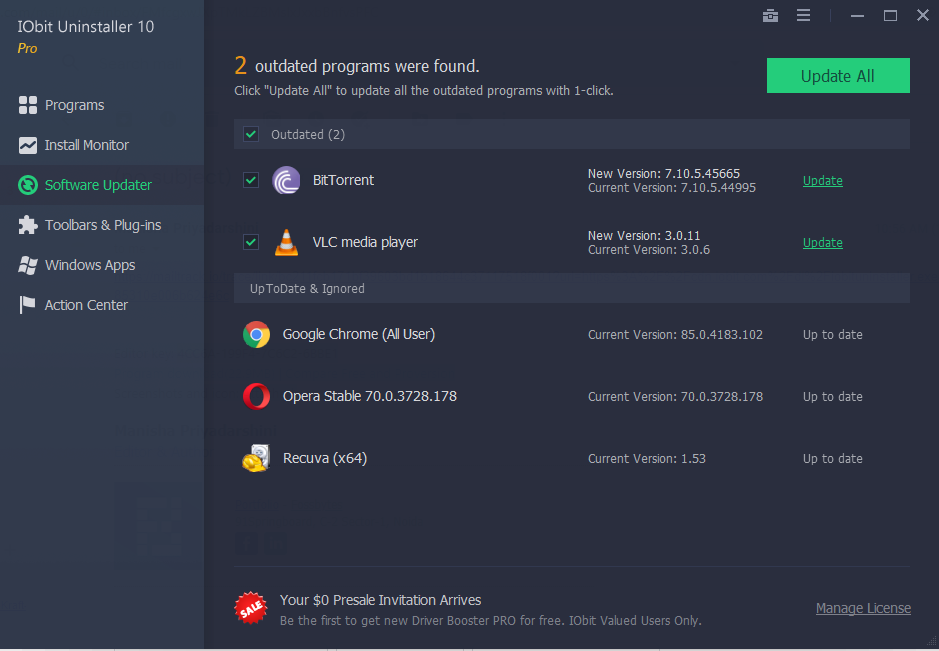Viewport: 939px width, 651px height.
Task: Uncheck the VLC media player checkbox
Action: [251, 242]
